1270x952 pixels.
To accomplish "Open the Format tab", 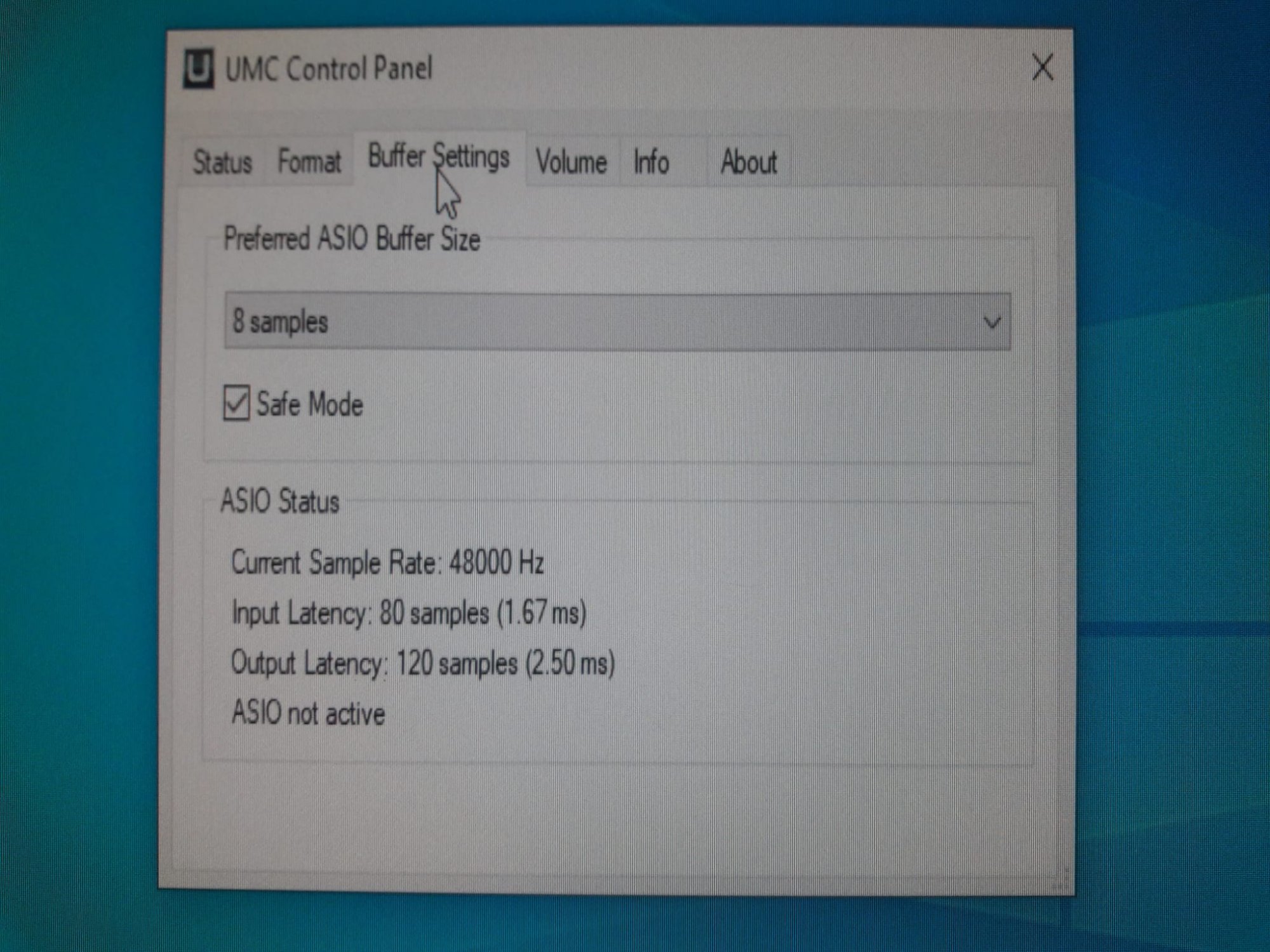I will coord(309,162).
